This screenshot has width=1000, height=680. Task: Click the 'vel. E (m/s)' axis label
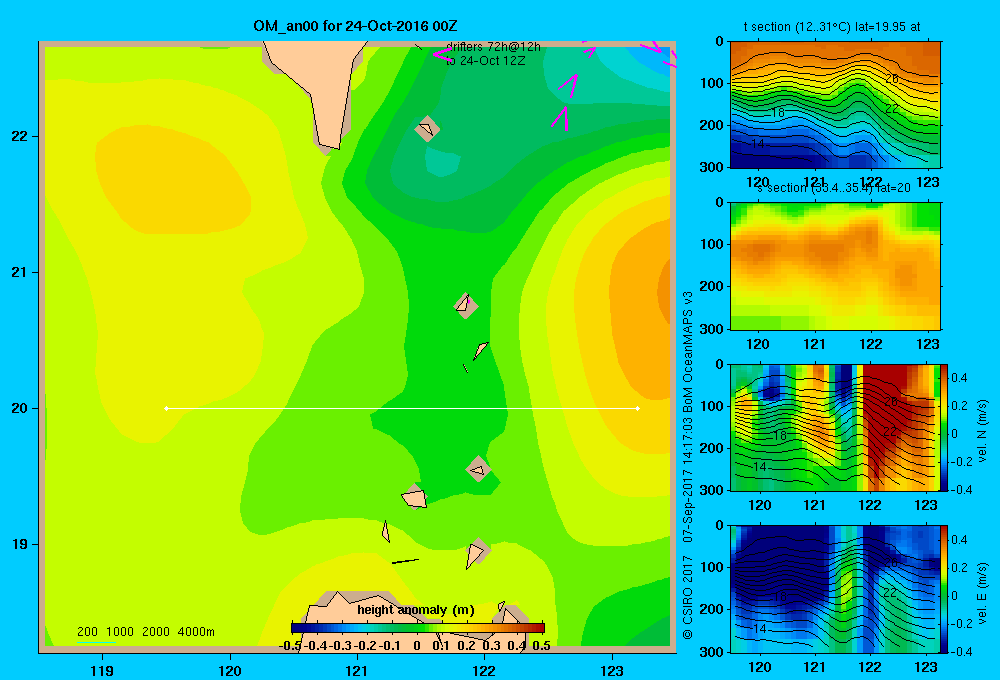pyautogui.click(x=983, y=592)
